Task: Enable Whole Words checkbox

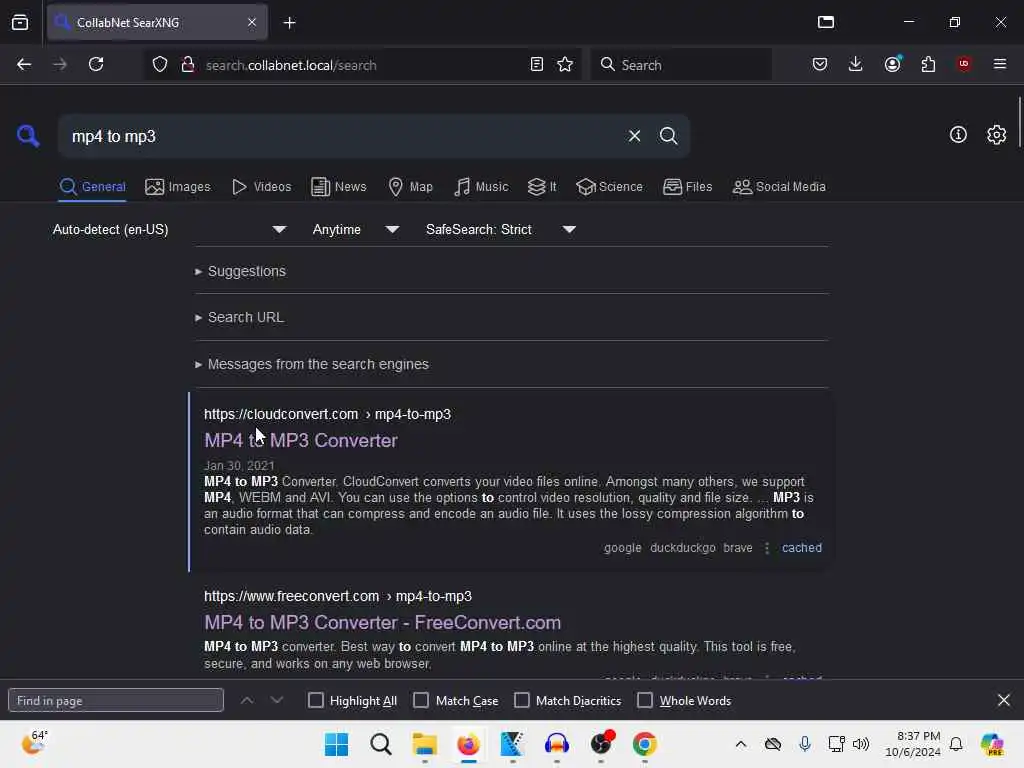Action: point(645,700)
